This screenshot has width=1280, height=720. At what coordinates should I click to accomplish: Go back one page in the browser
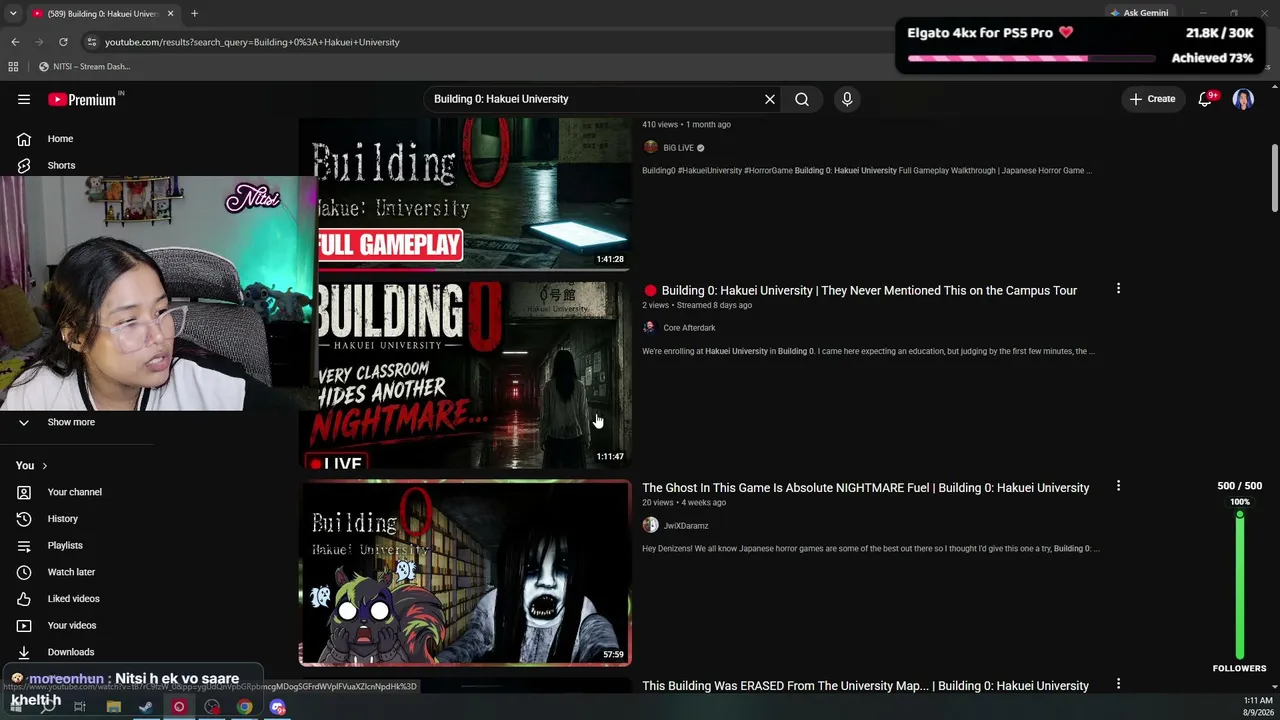(x=15, y=42)
